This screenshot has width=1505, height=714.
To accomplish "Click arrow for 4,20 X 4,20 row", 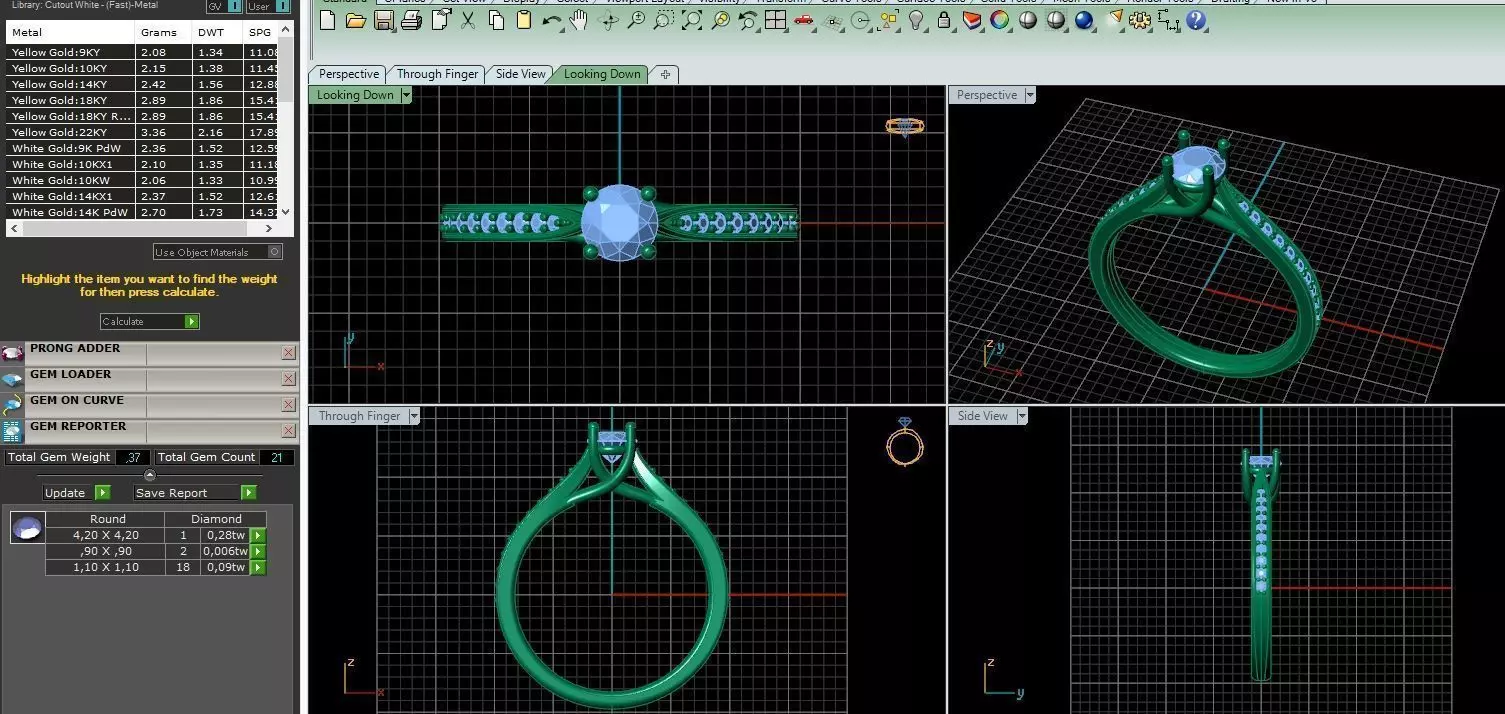I will (258, 535).
